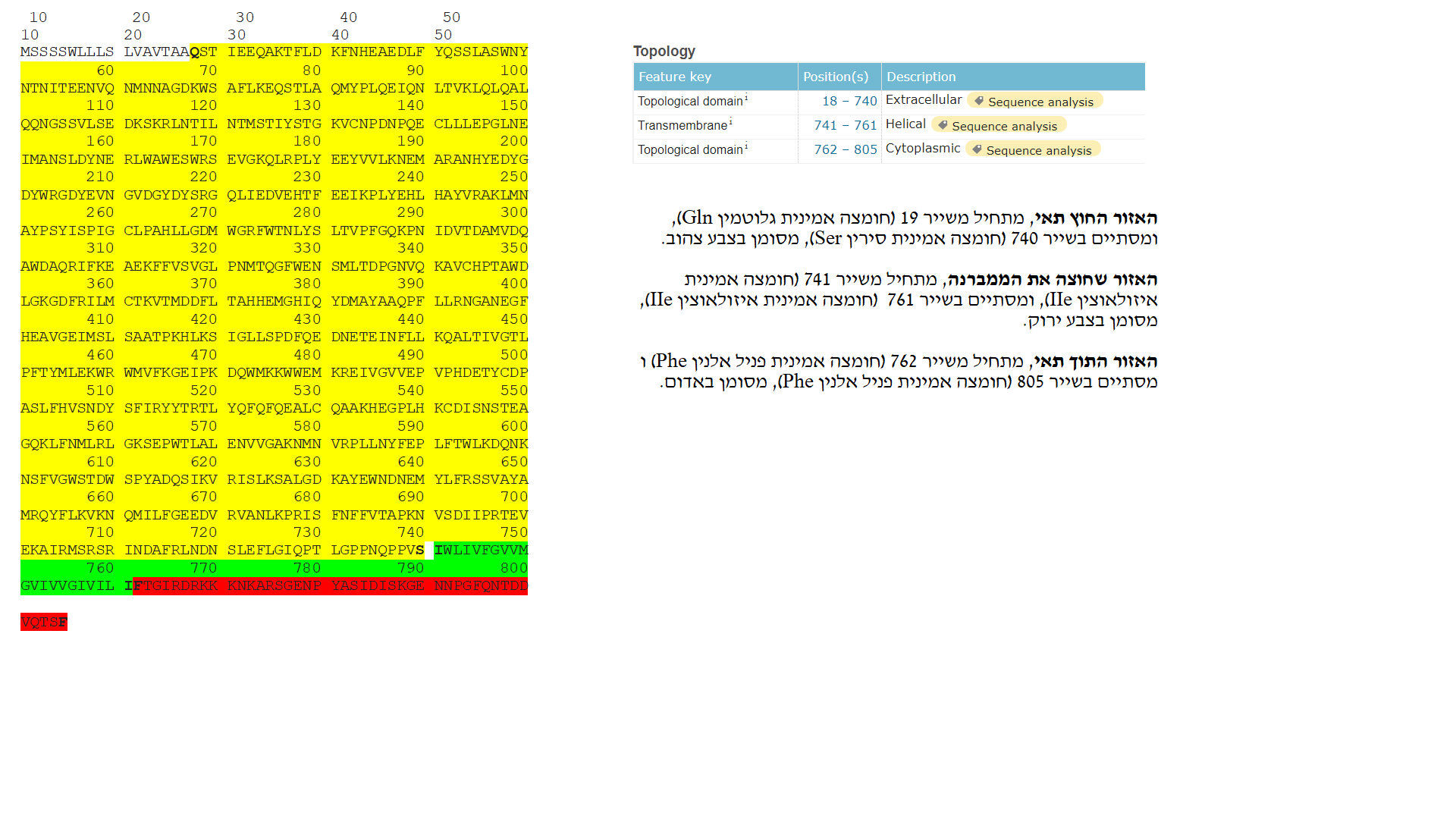The width and height of the screenshot is (1456, 819).
Task: Open position link 741 – 761
Action: point(845,125)
